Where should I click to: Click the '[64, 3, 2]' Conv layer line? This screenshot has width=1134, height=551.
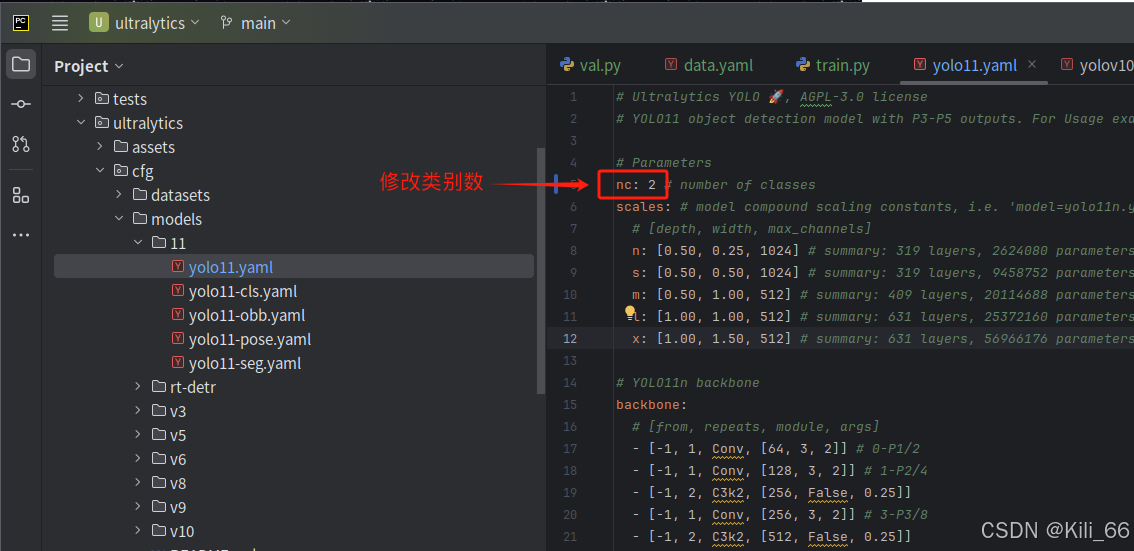[x=777, y=449]
